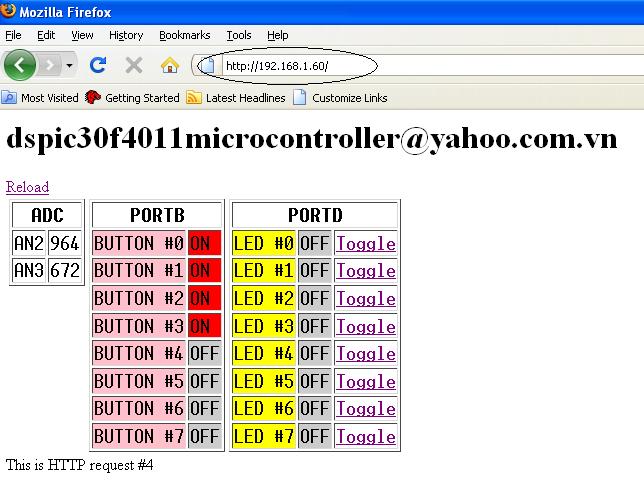The width and height of the screenshot is (644, 498).
Task: Open the Help menu
Action: tap(278, 35)
